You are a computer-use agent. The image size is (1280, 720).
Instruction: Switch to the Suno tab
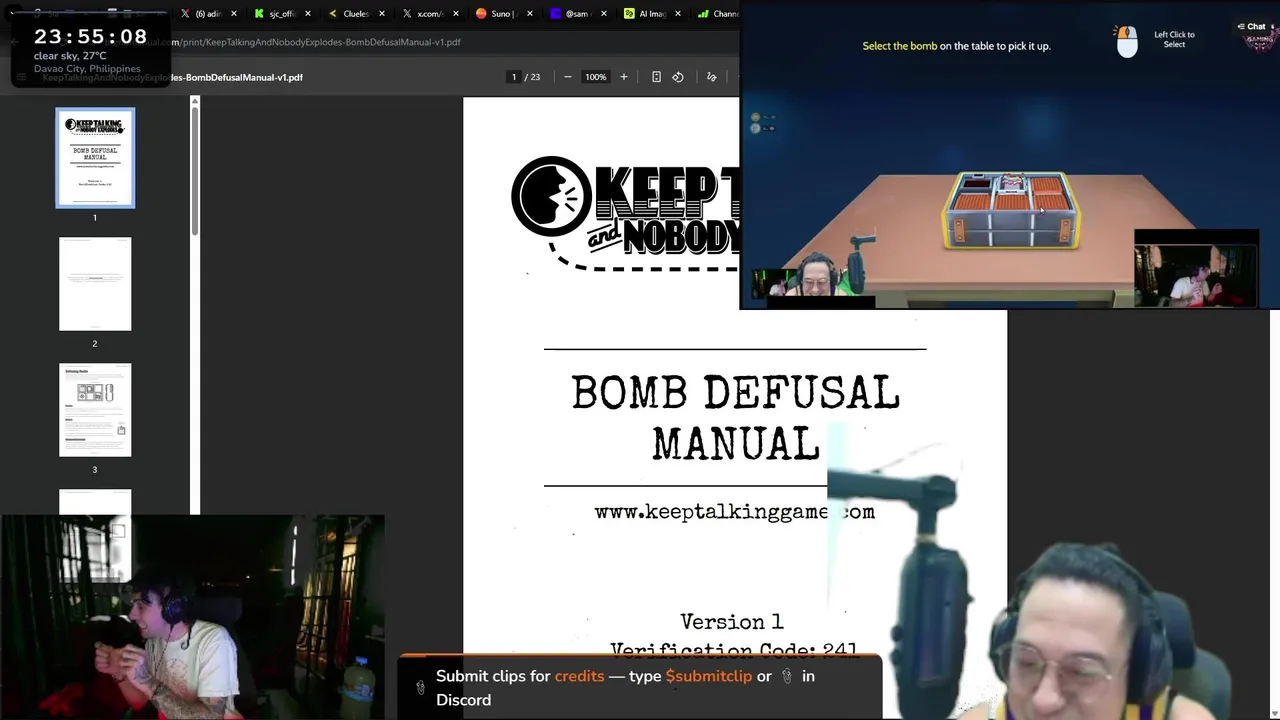[x=498, y=14]
